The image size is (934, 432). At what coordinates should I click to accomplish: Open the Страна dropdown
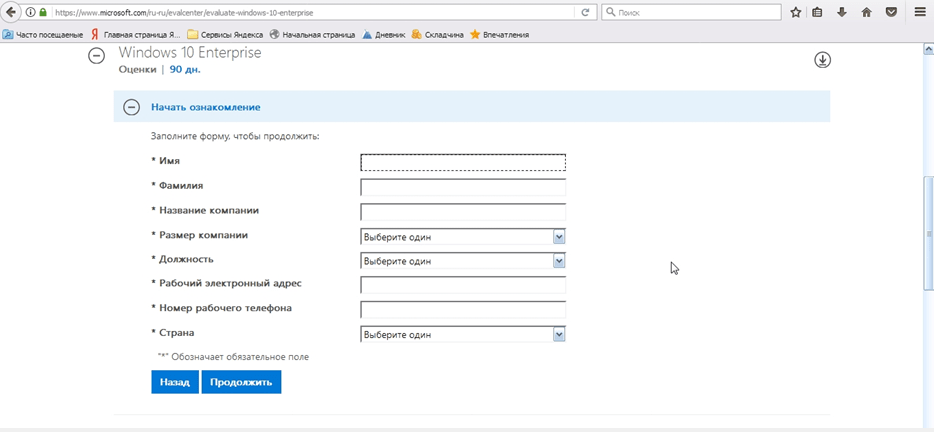tap(463, 335)
